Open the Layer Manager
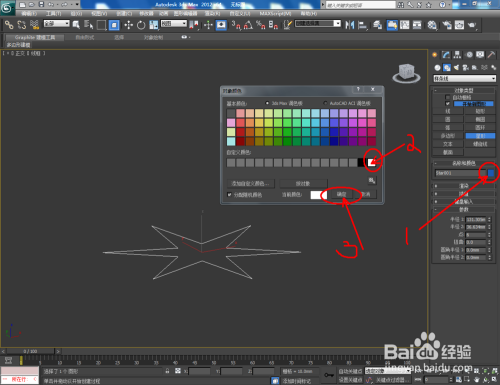Image resolution: width=500 pixels, height=385 pixels. [x=377, y=25]
